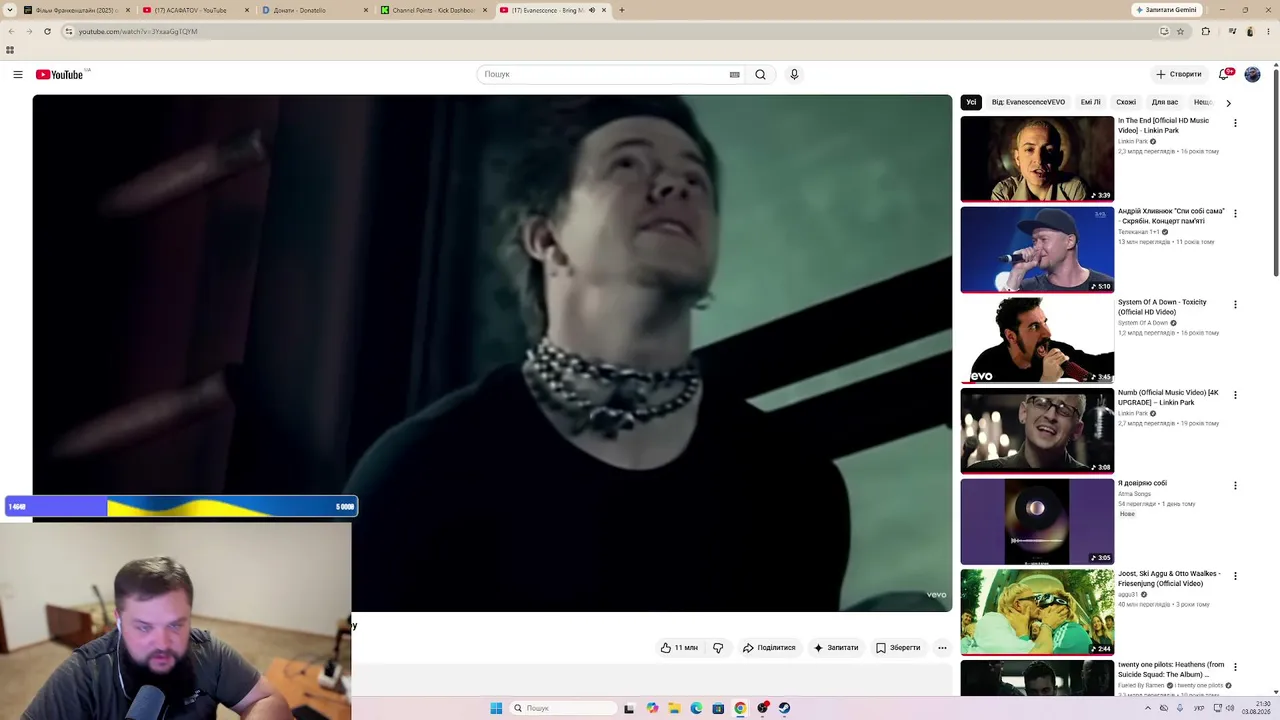The height and width of the screenshot is (720, 1280).
Task: Click the Windows taskbar search box
Action: (563, 708)
